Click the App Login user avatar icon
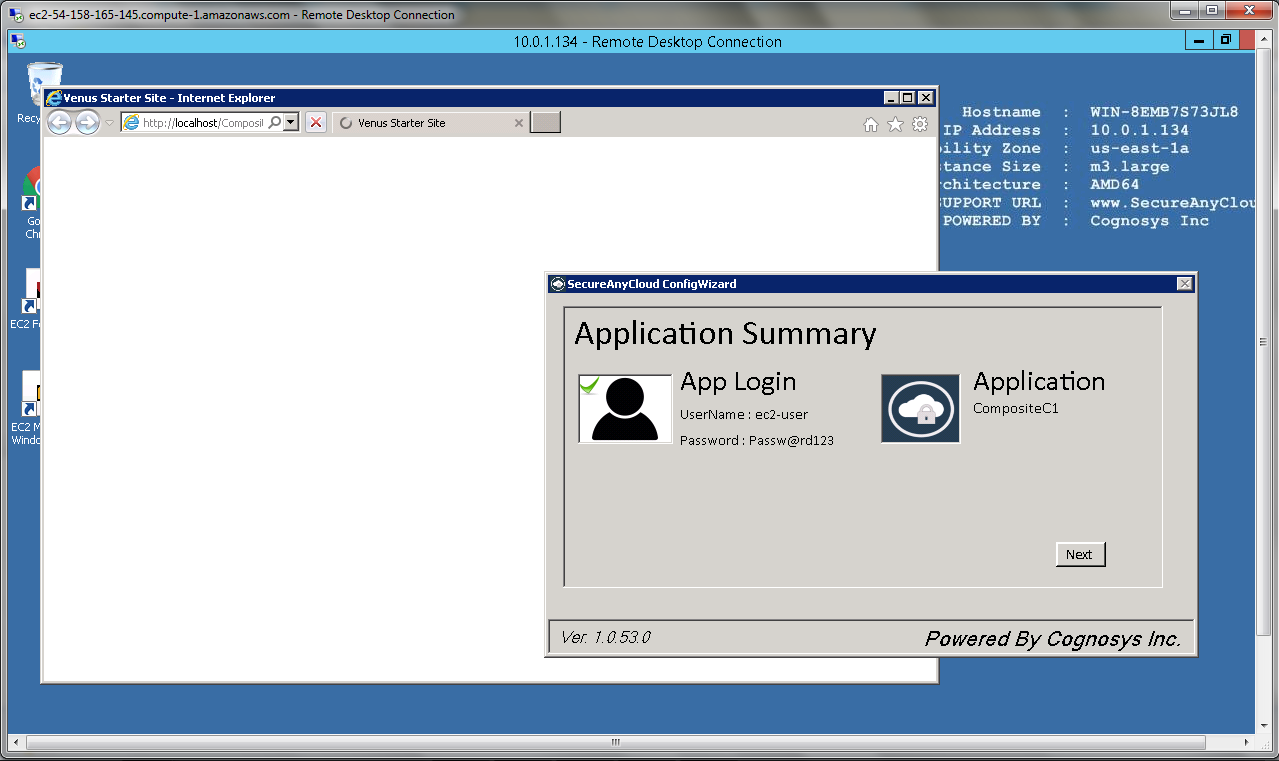The image size is (1279, 761). point(625,408)
